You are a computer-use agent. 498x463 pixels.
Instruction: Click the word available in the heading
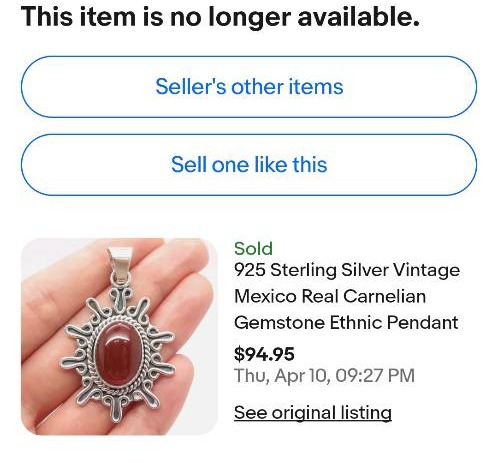coord(358,17)
